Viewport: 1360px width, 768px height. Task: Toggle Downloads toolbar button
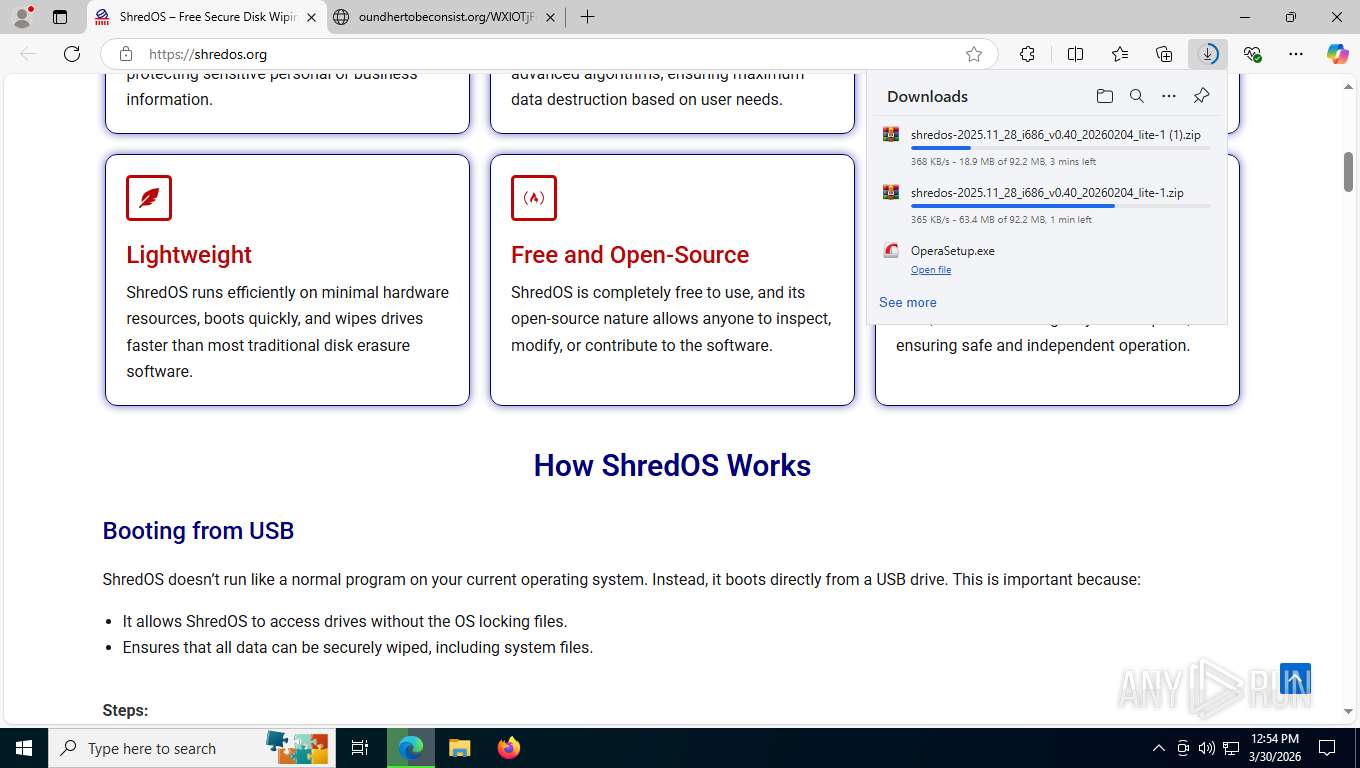click(1208, 54)
